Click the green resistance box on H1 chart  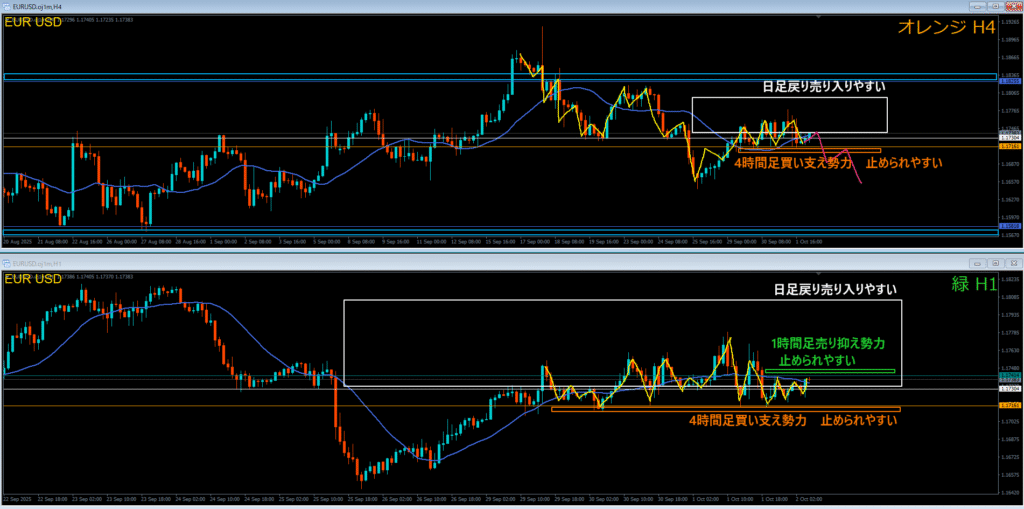pyautogui.click(x=830, y=372)
